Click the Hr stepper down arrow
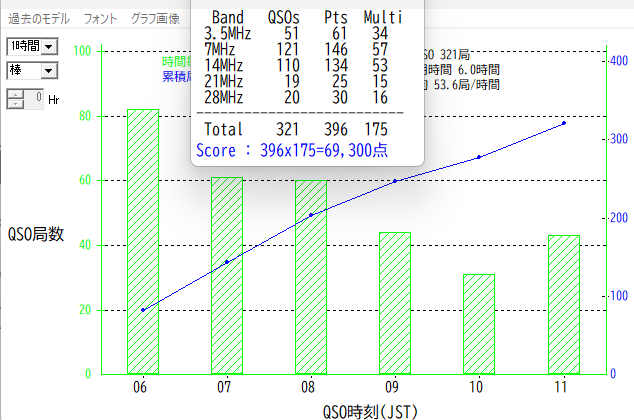Screen dimensions: 634x420 coord(15,103)
